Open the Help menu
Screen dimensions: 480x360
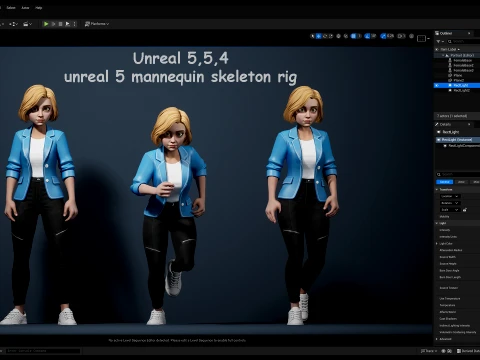[39, 7]
